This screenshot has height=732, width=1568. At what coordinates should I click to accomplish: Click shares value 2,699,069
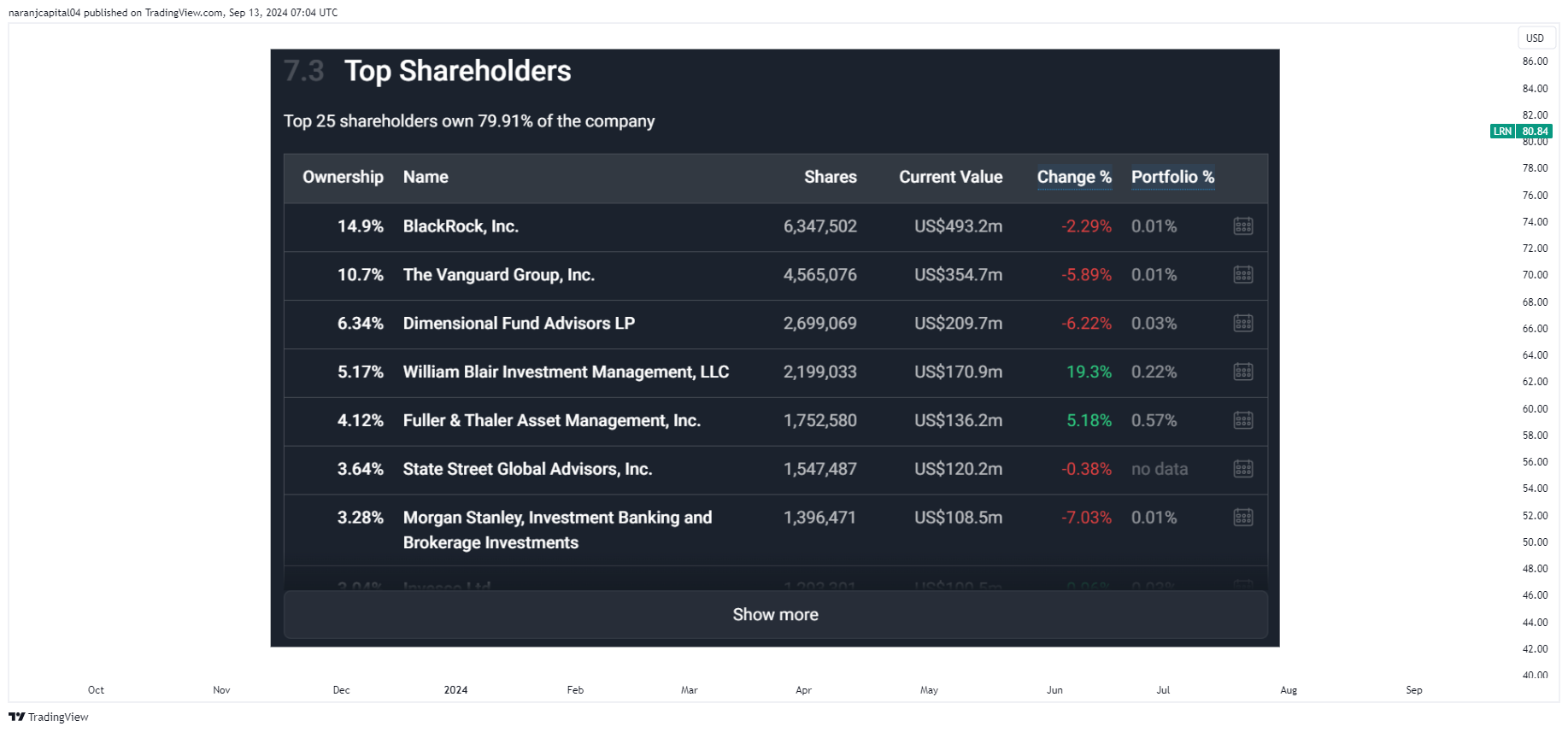[x=820, y=324]
